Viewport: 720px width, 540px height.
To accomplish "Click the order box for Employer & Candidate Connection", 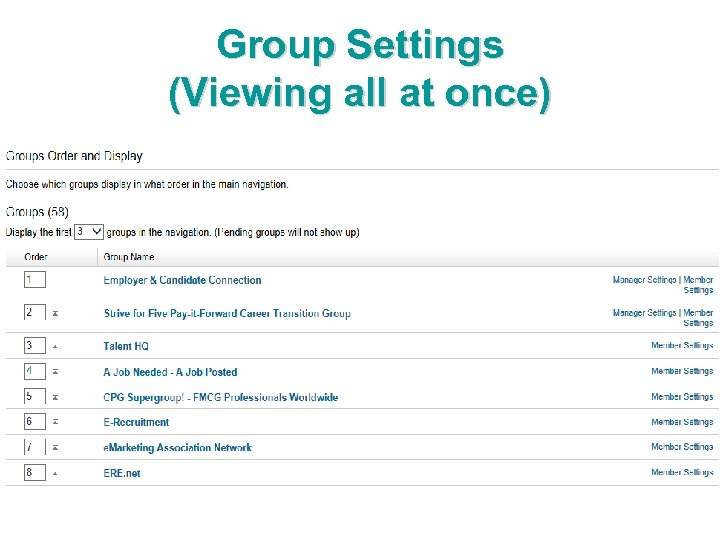I will (x=35, y=280).
